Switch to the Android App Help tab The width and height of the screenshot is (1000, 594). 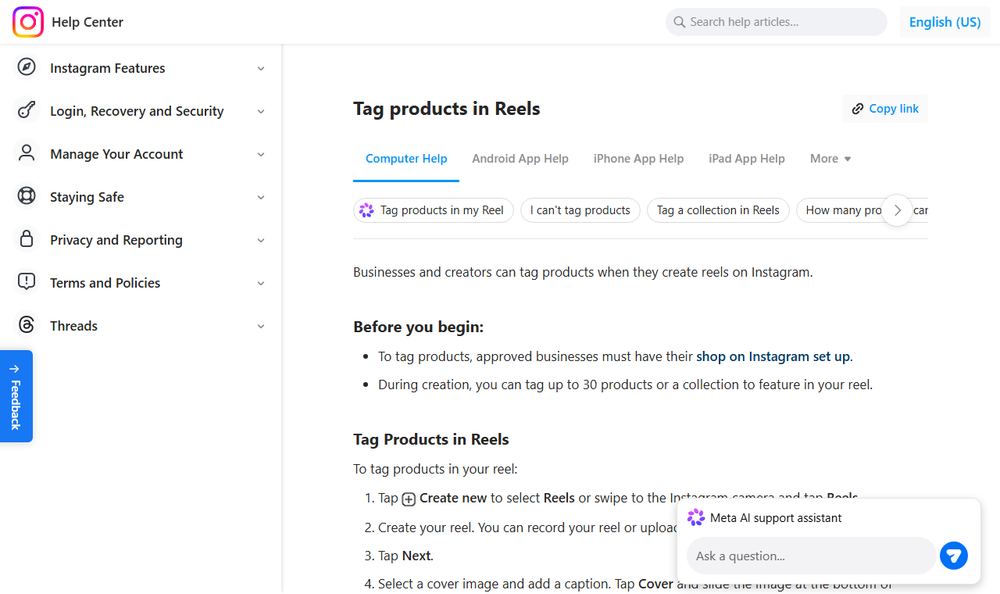pyautogui.click(x=520, y=159)
